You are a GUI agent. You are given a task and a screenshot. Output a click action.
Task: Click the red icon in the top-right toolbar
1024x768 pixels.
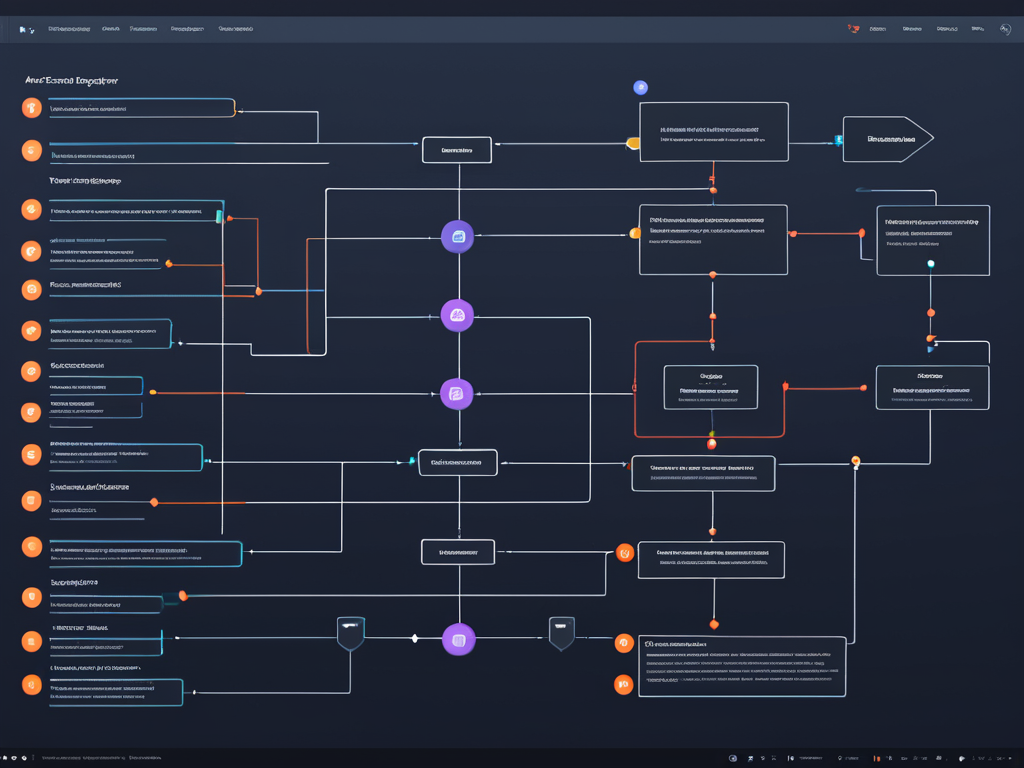[853, 29]
